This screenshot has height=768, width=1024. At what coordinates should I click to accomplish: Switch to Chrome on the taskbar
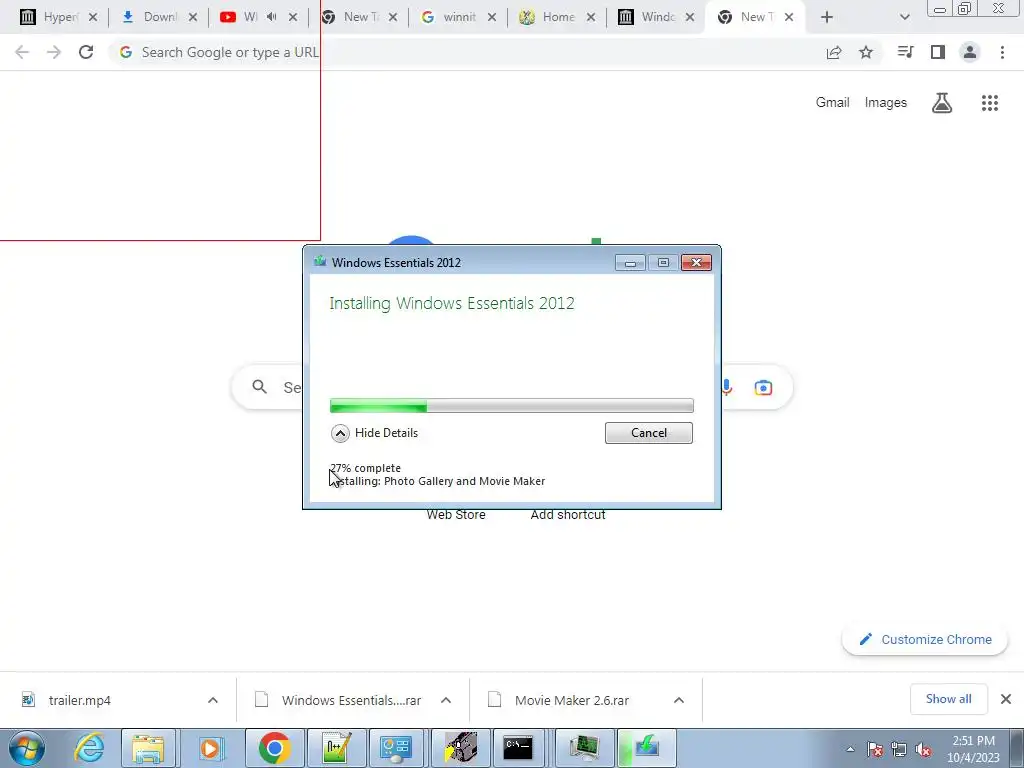(x=274, y=748)
